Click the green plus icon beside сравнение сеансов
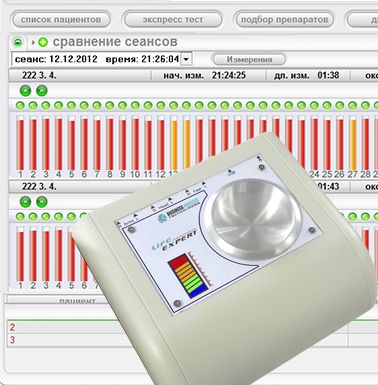 coord(43,42)
